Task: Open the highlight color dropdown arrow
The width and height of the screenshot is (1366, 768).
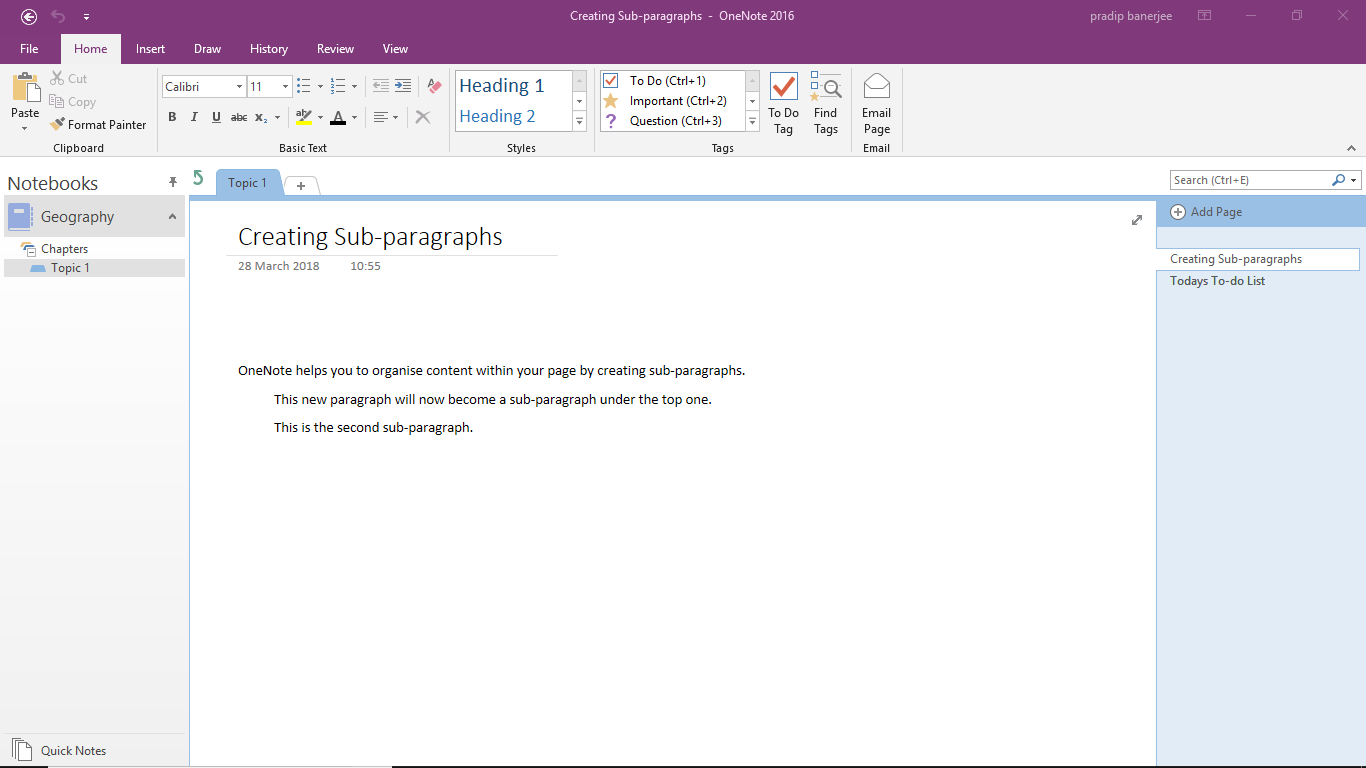Action: point(320,117)
